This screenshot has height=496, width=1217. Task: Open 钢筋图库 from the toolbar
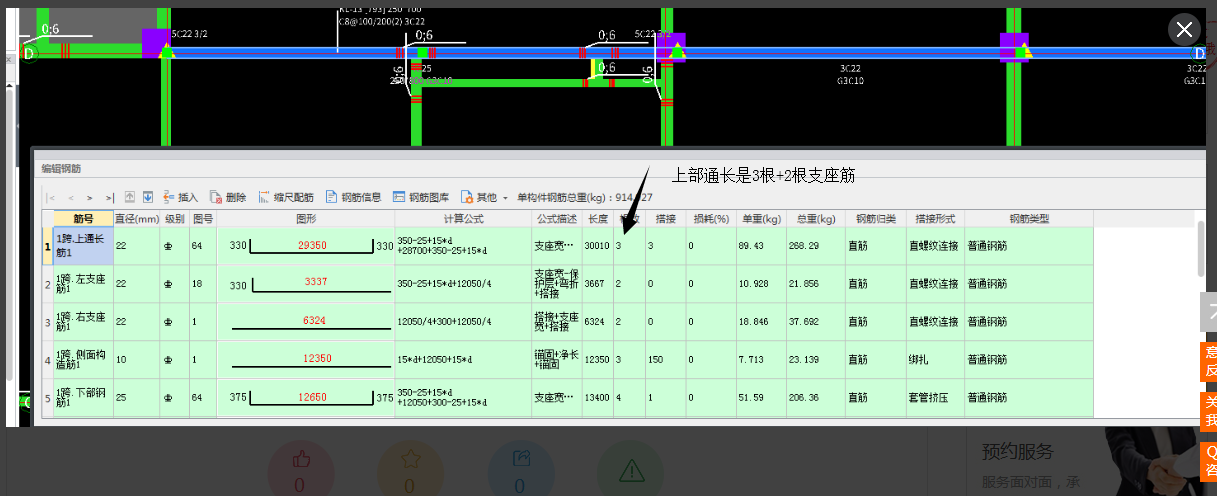click(421, 197)
